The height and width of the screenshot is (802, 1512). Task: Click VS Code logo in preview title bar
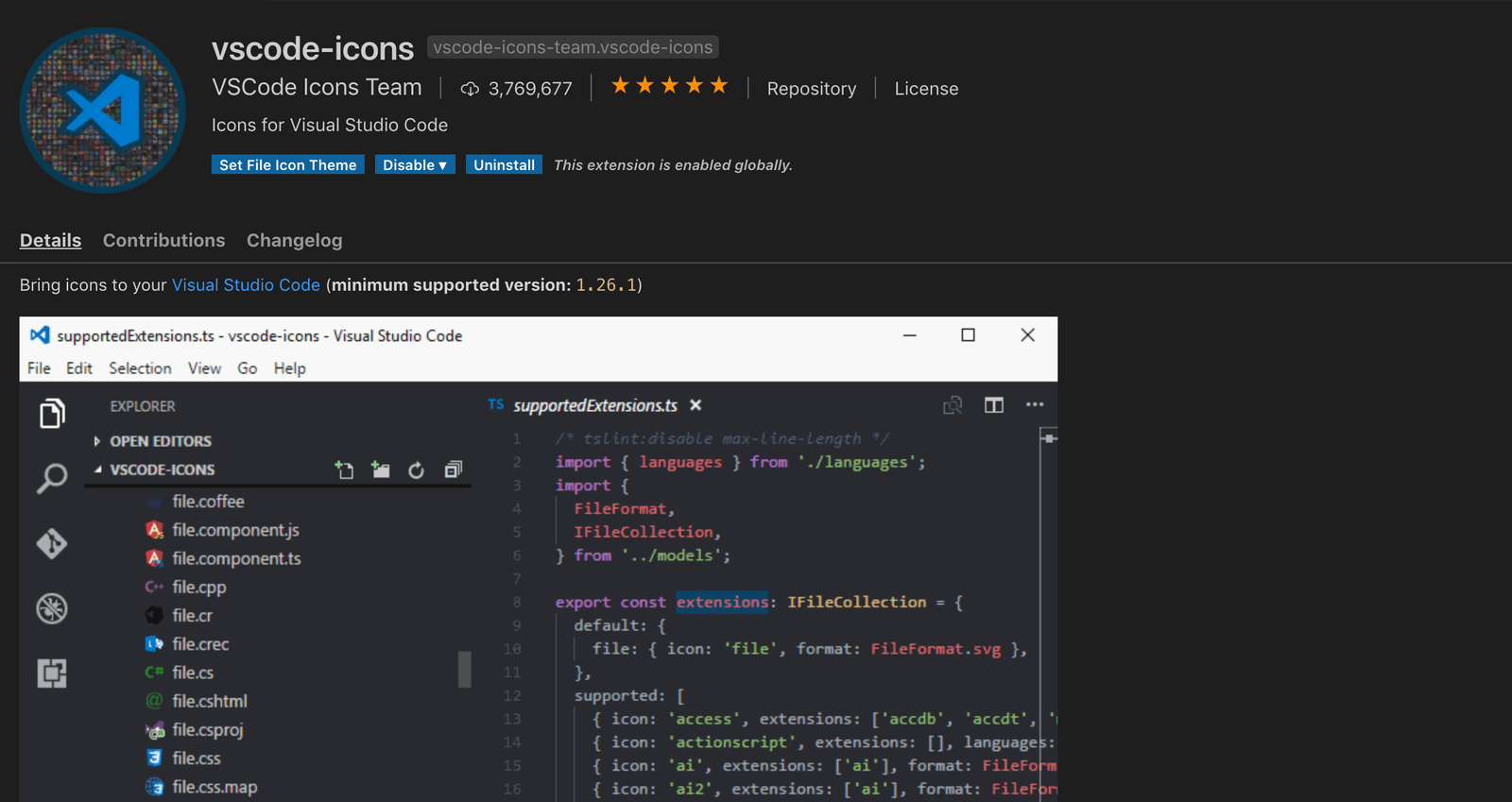(x=40, y=335)
